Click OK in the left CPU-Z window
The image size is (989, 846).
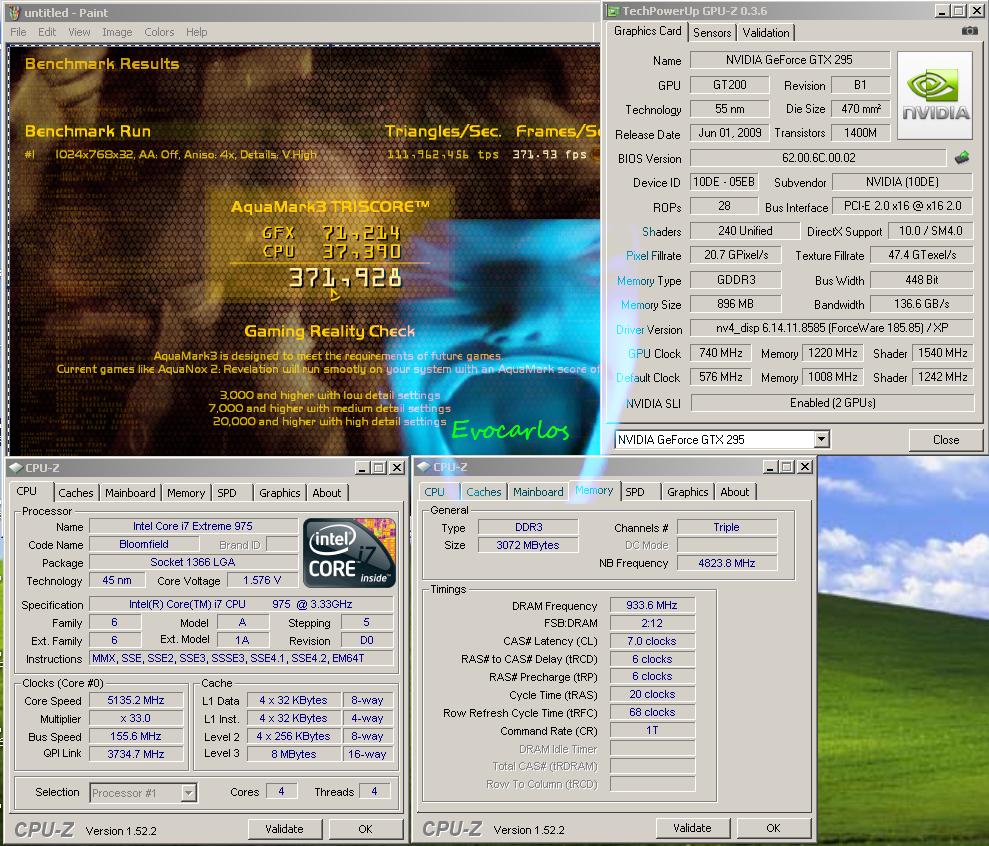coord(365,829)
